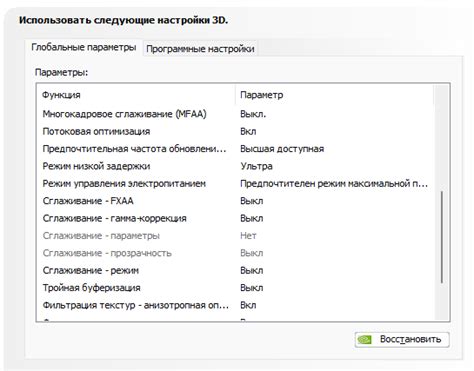474x371 pixels.
Task: Open the Выкл. value for MFAA
Action: tap(253, 114)
